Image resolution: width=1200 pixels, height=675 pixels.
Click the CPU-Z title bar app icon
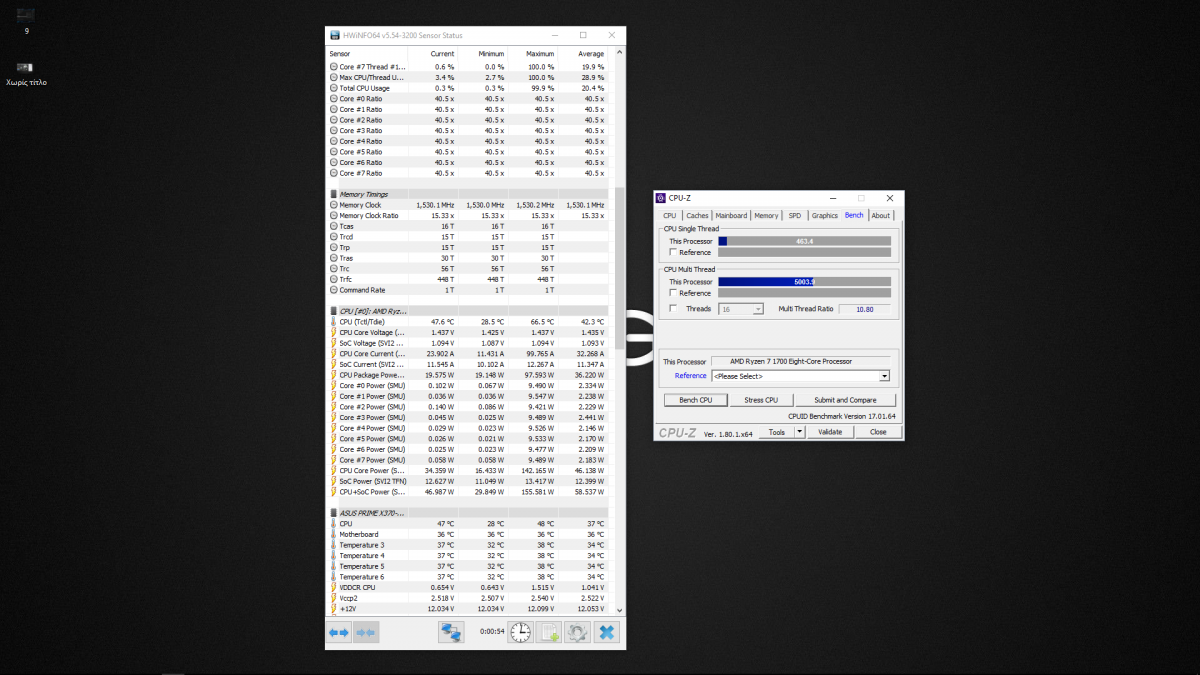pos(662,198)
